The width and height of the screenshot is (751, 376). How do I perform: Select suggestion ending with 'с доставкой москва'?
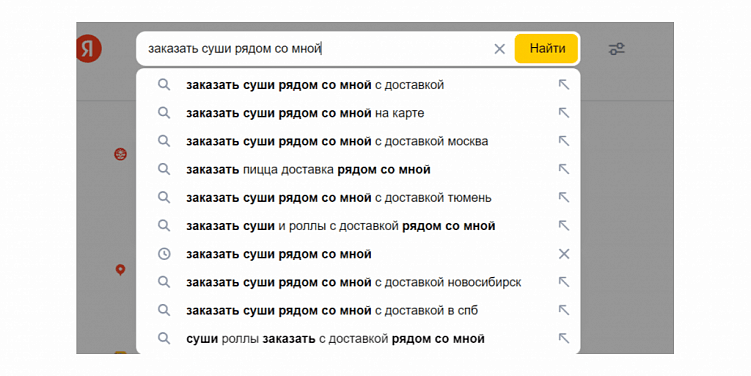[358, 141]
